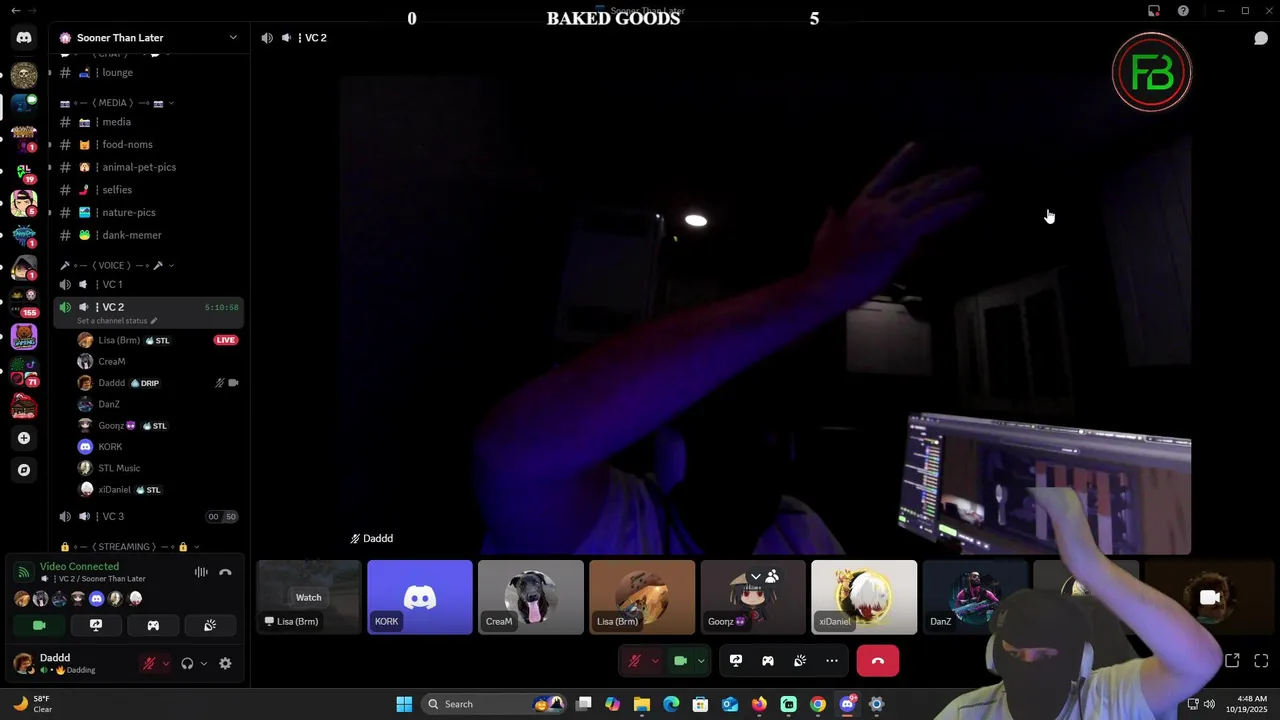Open User Settings gear icon
This screenshot has width=1280, height=720.
(225, 663)
